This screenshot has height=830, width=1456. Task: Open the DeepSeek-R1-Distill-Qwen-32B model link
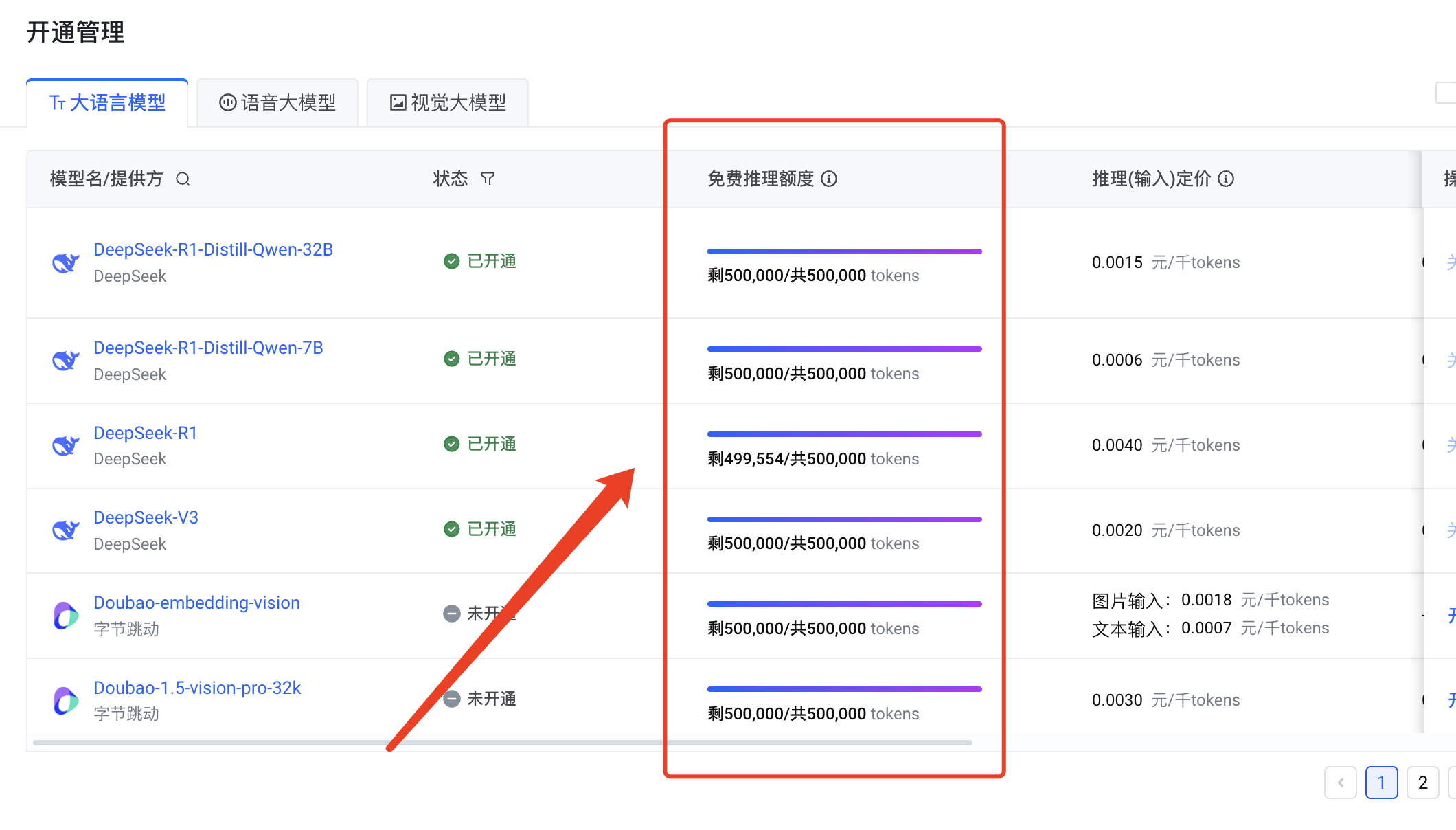pos(213,249)
